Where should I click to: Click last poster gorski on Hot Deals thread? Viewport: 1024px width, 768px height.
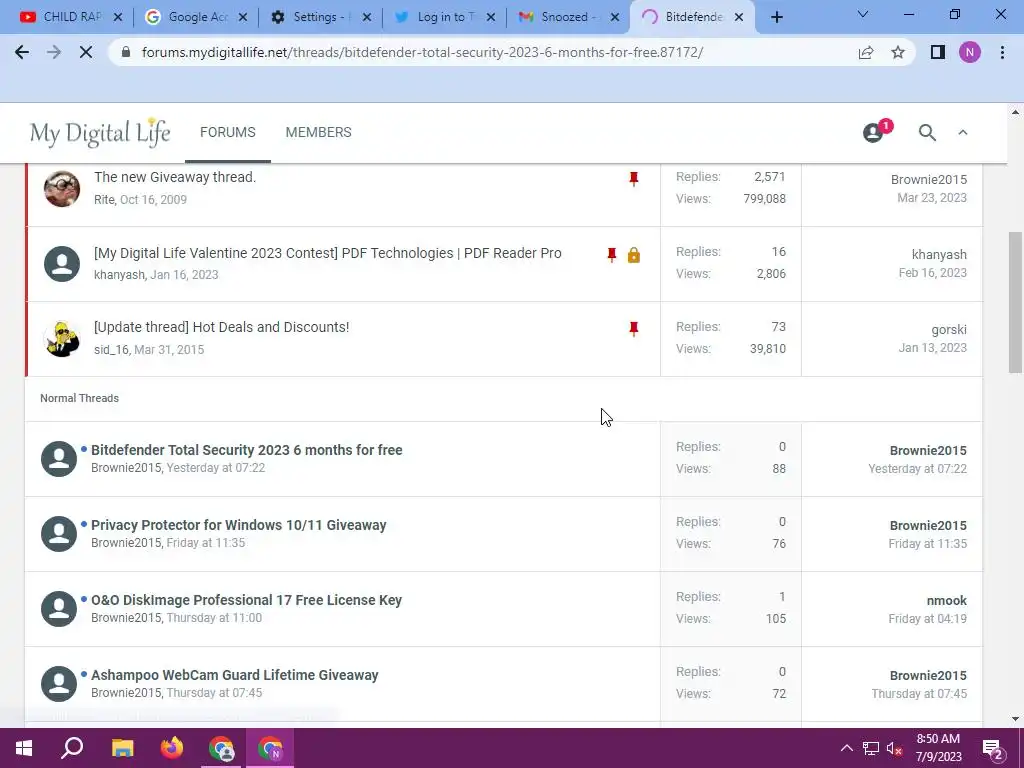pos(949,330)
